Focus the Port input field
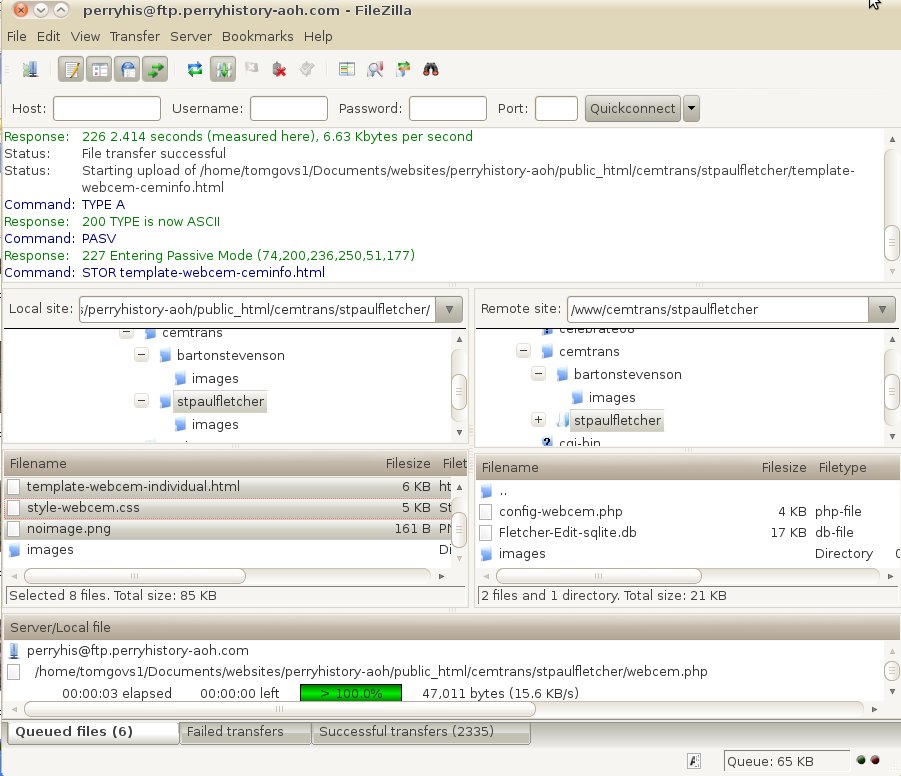901x776 pixels. [556, 108]
